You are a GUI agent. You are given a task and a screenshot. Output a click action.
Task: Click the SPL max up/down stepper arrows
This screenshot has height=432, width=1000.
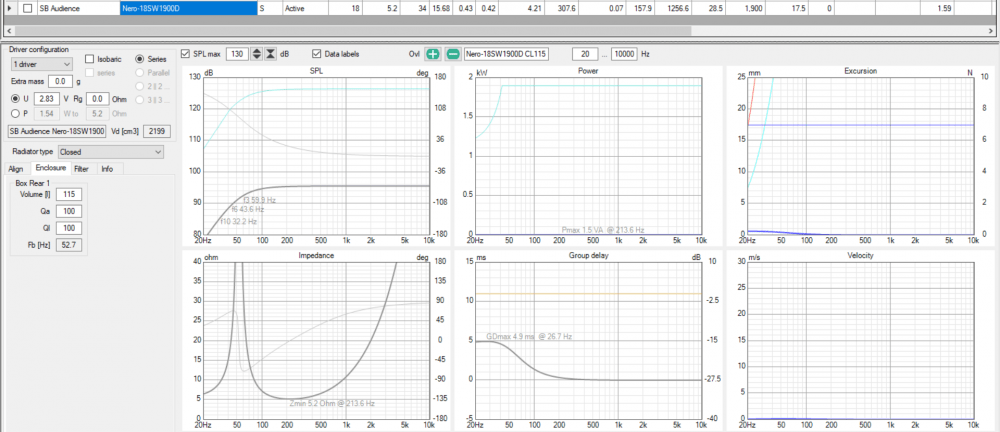[256, 54]
